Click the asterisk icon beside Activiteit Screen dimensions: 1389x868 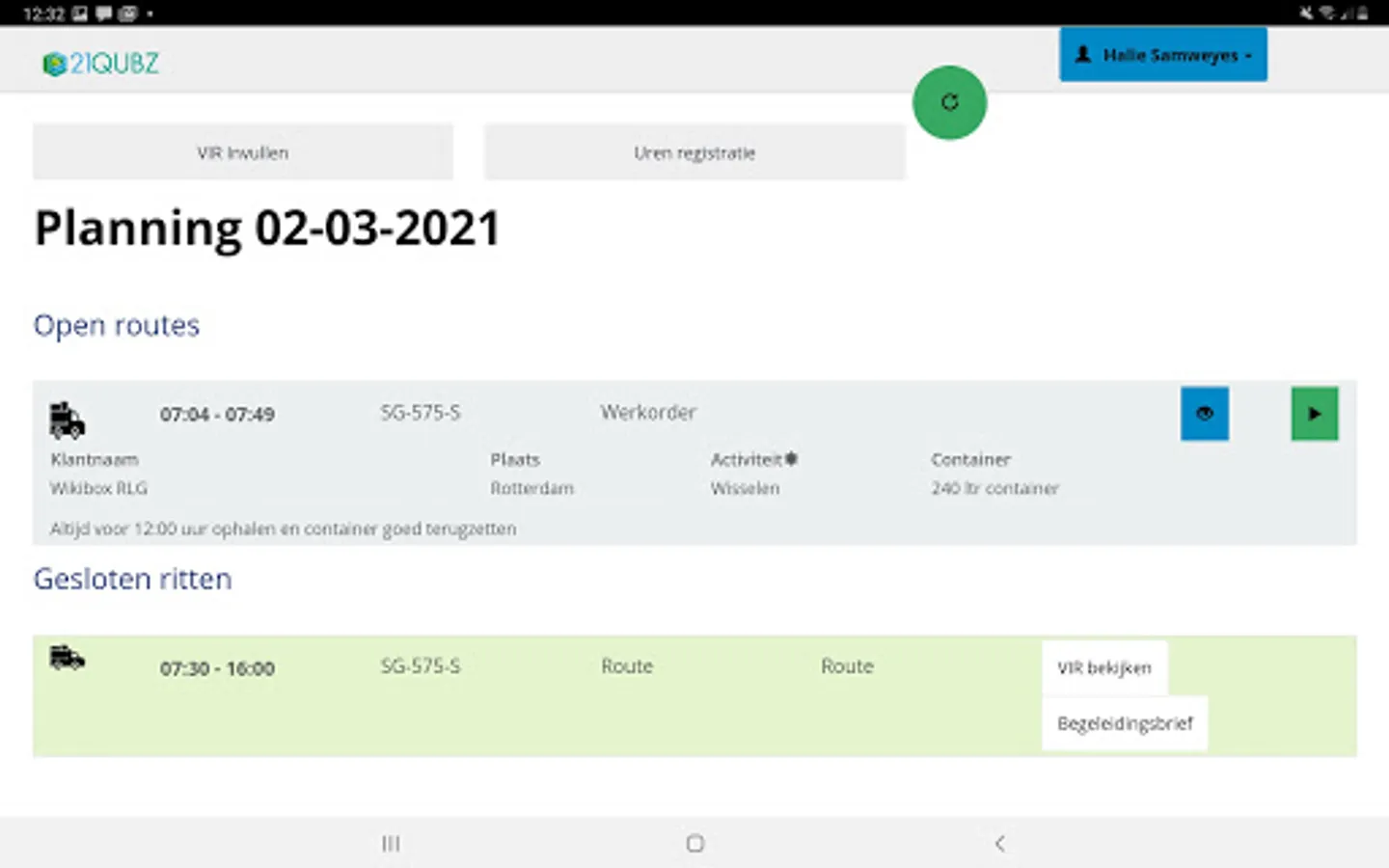coord(791,459)
